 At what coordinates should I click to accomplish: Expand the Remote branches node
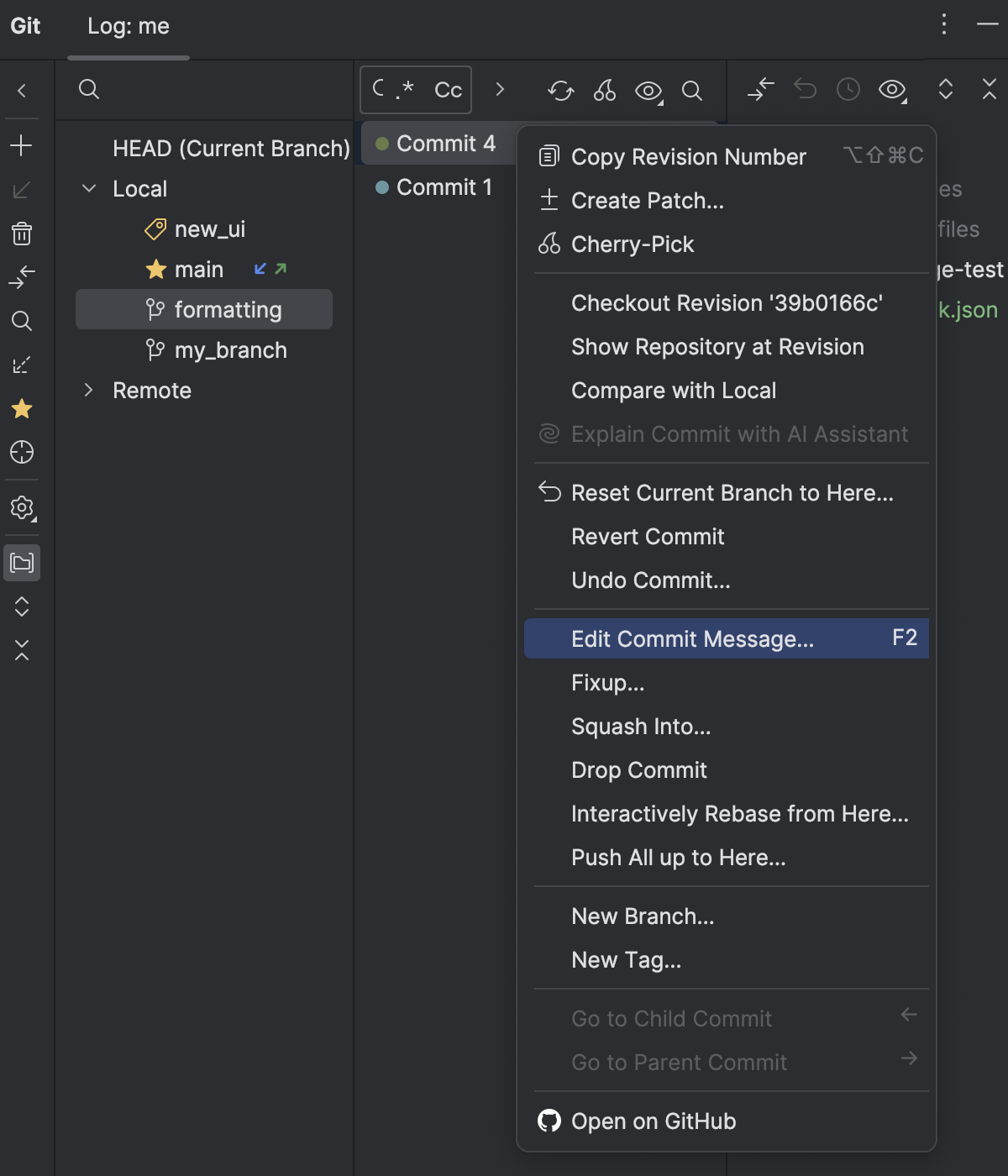(x=89, y=390)
